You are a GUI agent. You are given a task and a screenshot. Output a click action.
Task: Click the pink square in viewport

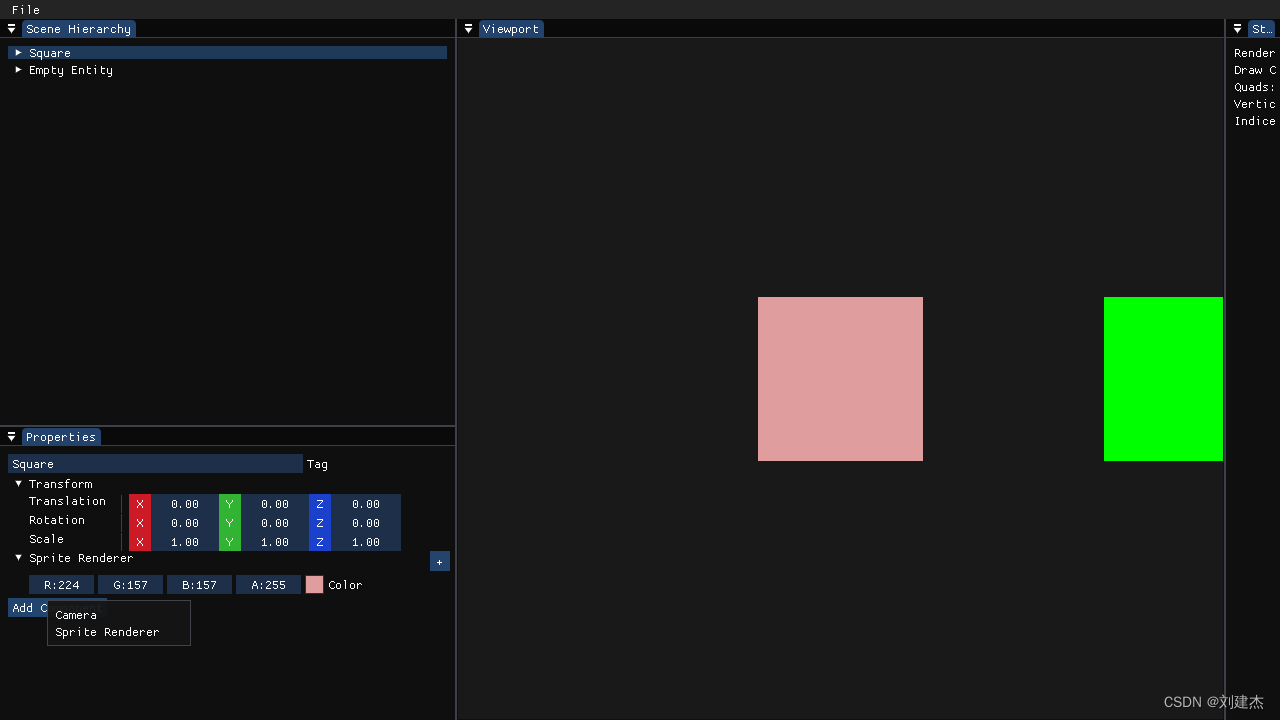[x=840, y=379]
